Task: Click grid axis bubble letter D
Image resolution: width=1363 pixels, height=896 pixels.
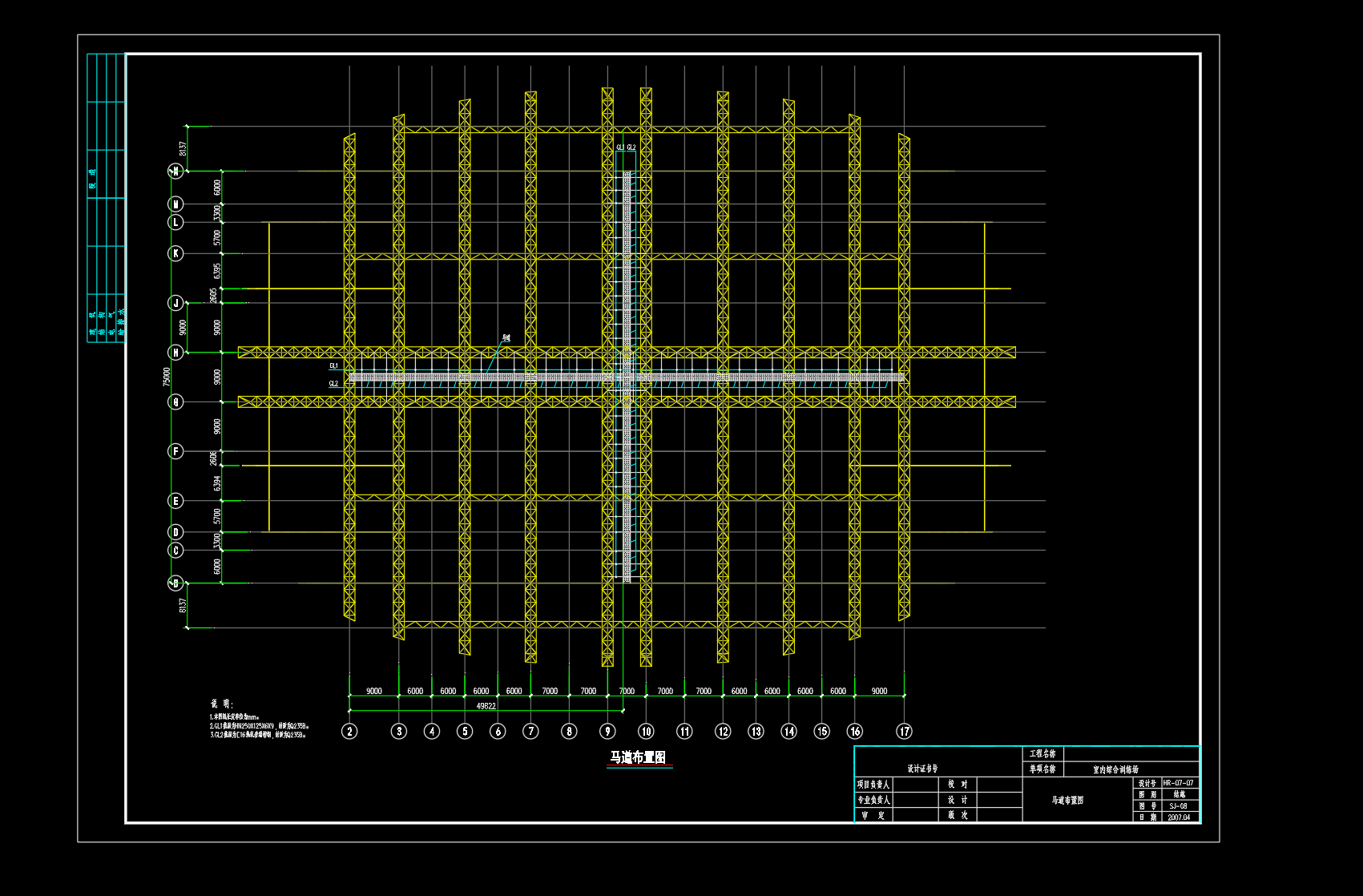Action: tap(176, 532)
